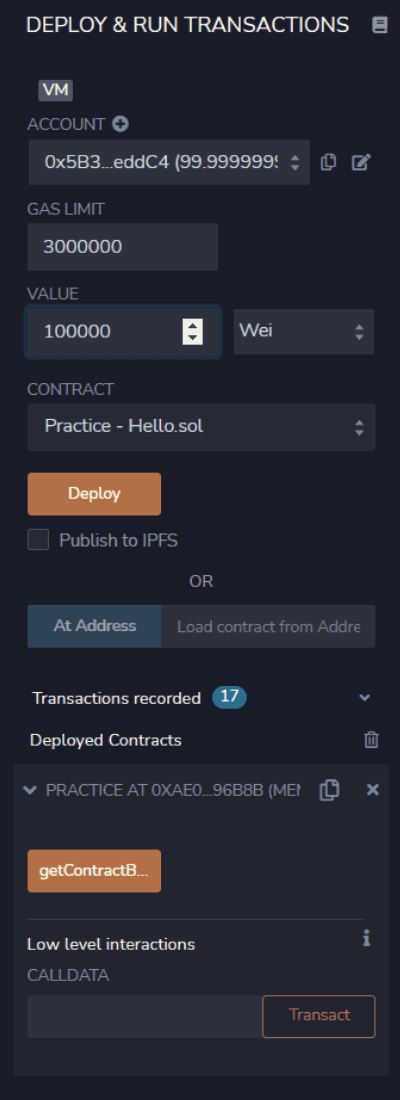Click the At Address button
This screenshot has height=1100, width=400.
click(95, 626)
